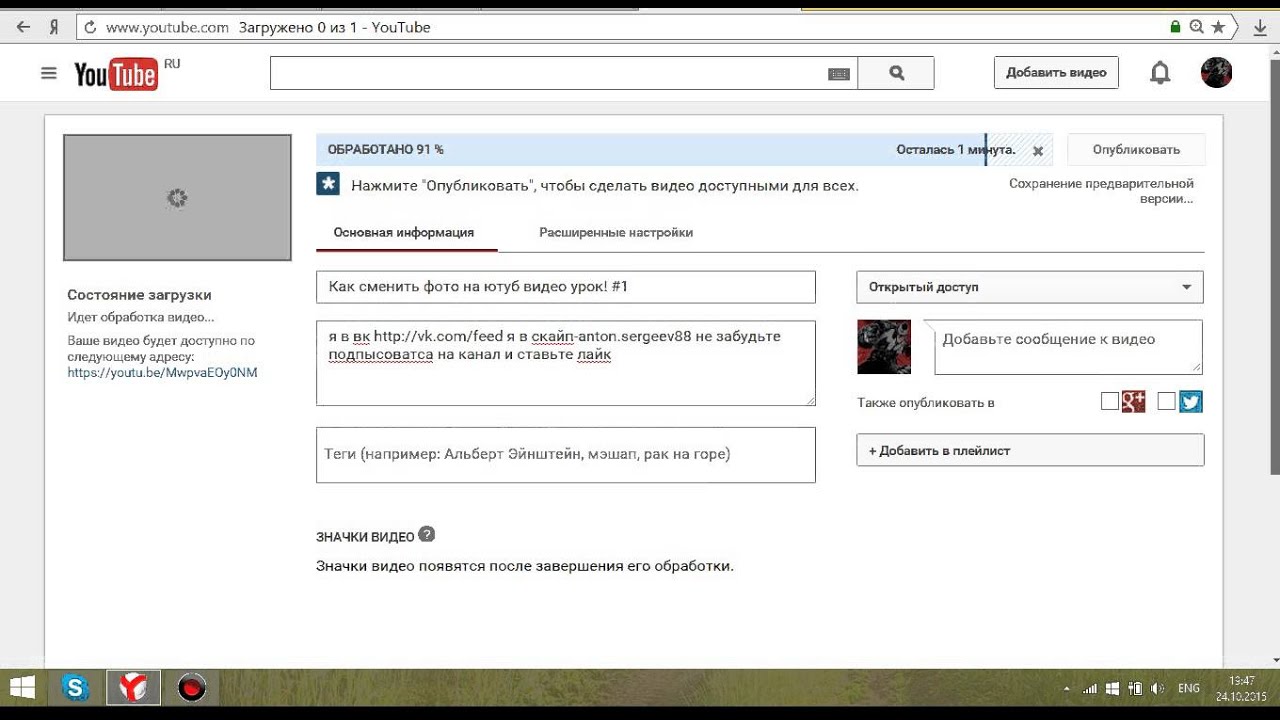Image resolution: width=1280 pixels, height=720 pixels.
Task: Click the Twitter share icon
Action: point(1190,401)
